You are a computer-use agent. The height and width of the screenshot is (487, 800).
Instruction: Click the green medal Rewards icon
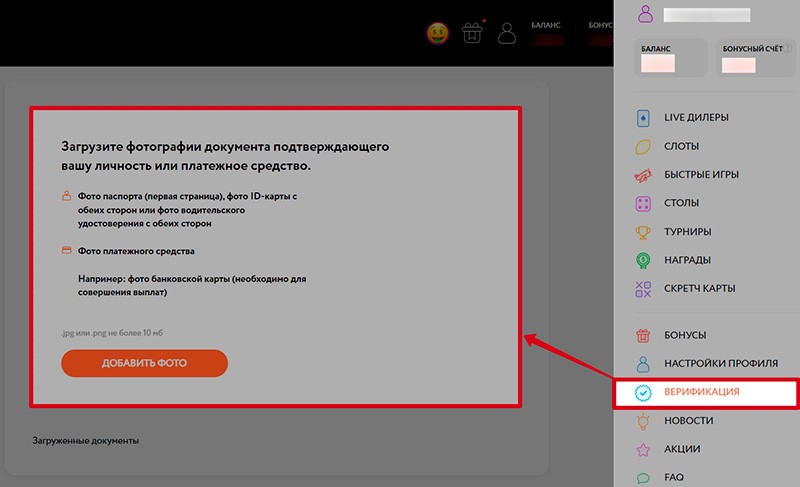coord(643,261)
